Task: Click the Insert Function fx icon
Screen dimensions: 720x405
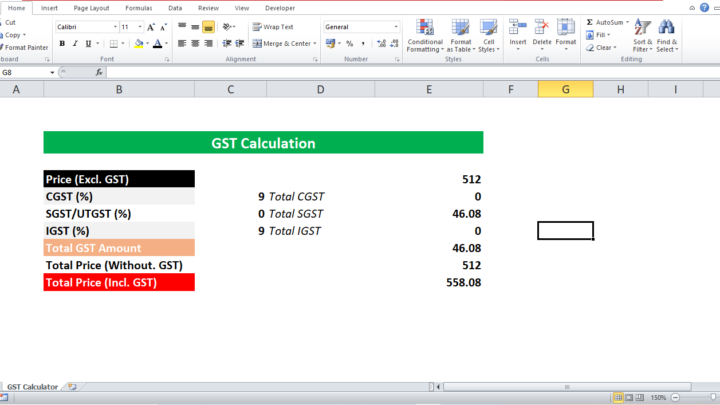Action: (x=100, y=73)
